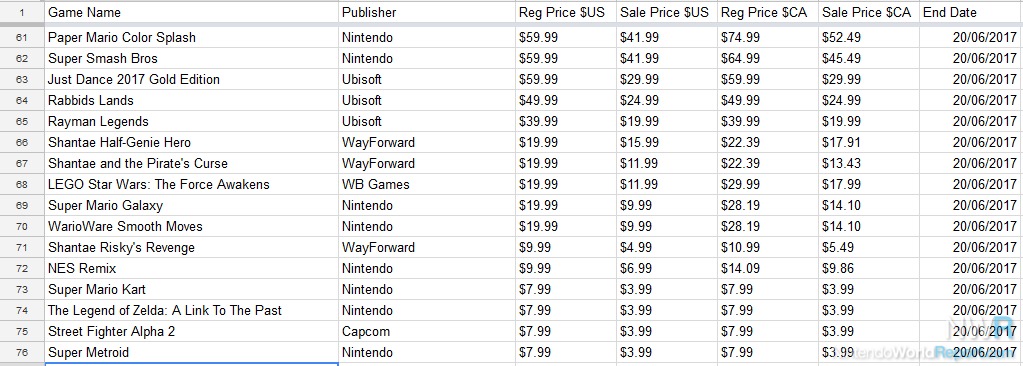The image size is (1023, 366).
Task: Select the Rayman Legends cell
Action: [x=191, y=121]
